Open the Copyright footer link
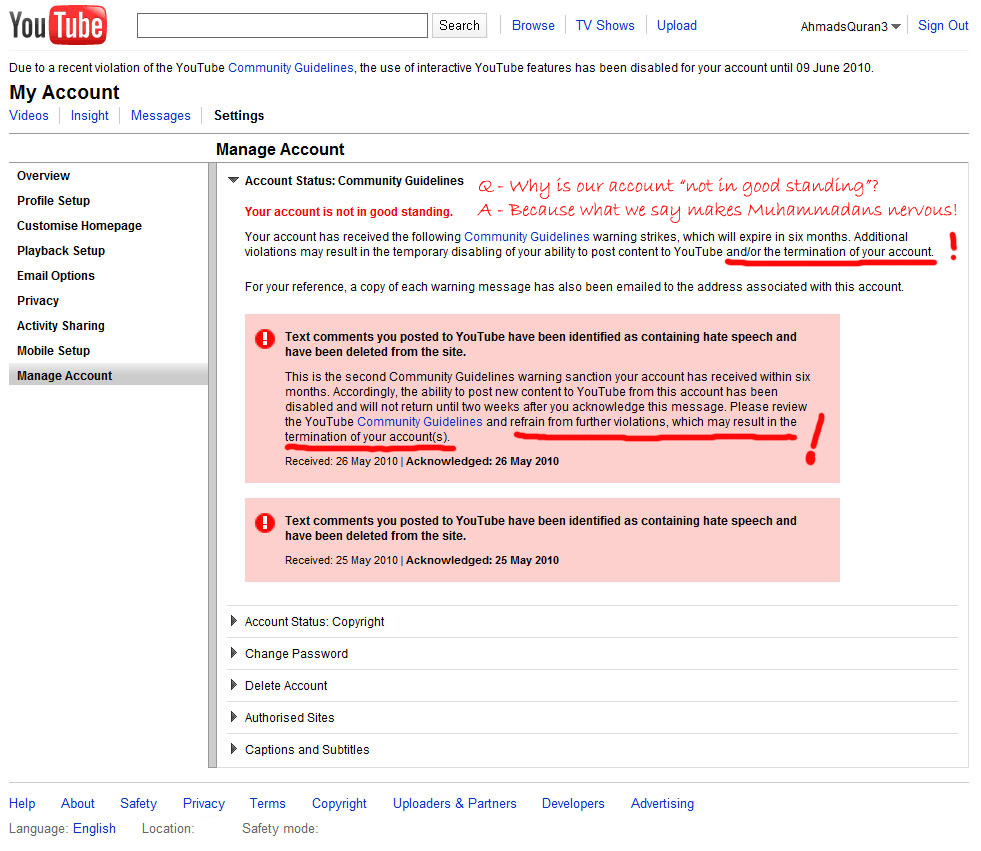Image resolution: width=981 pixels, height=851 pixels. [x=339, y=803]
